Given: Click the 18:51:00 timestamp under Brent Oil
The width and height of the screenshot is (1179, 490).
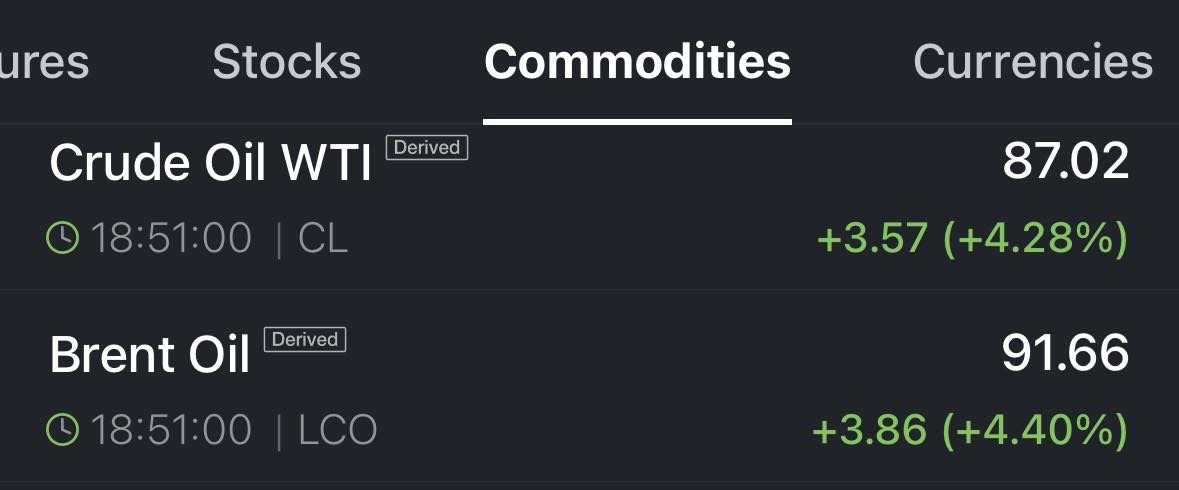Looking at the screenshot, I should [x=171, y=431].
